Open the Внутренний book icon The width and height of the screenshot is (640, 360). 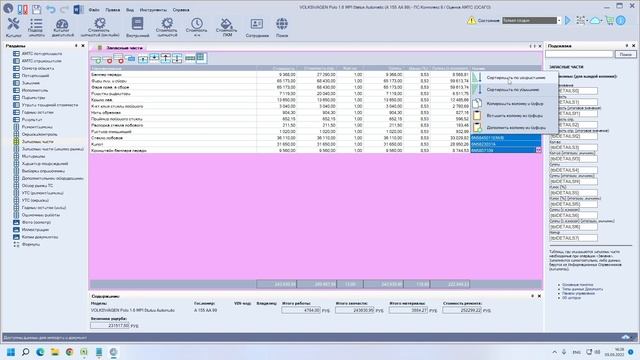click(138, 27)
